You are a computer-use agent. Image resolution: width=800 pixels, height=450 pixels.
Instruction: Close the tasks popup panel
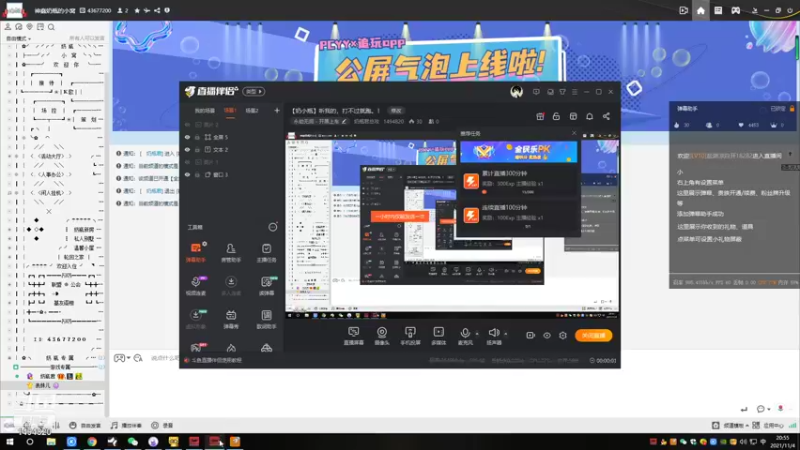(574, 133)
